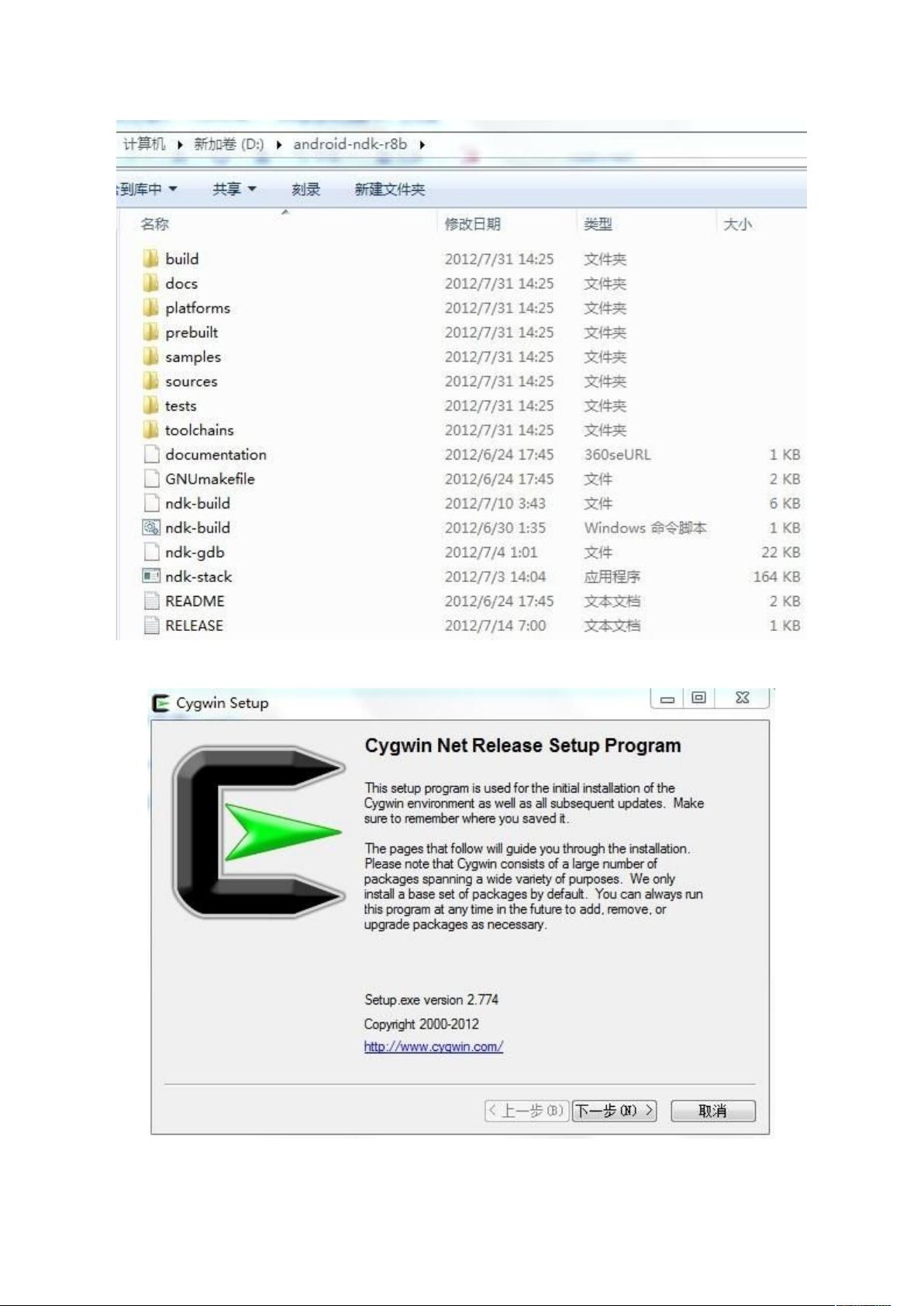Click the 计算机 breadcrumb segment
924x1306 pixels.
click(x=144, y=143)
